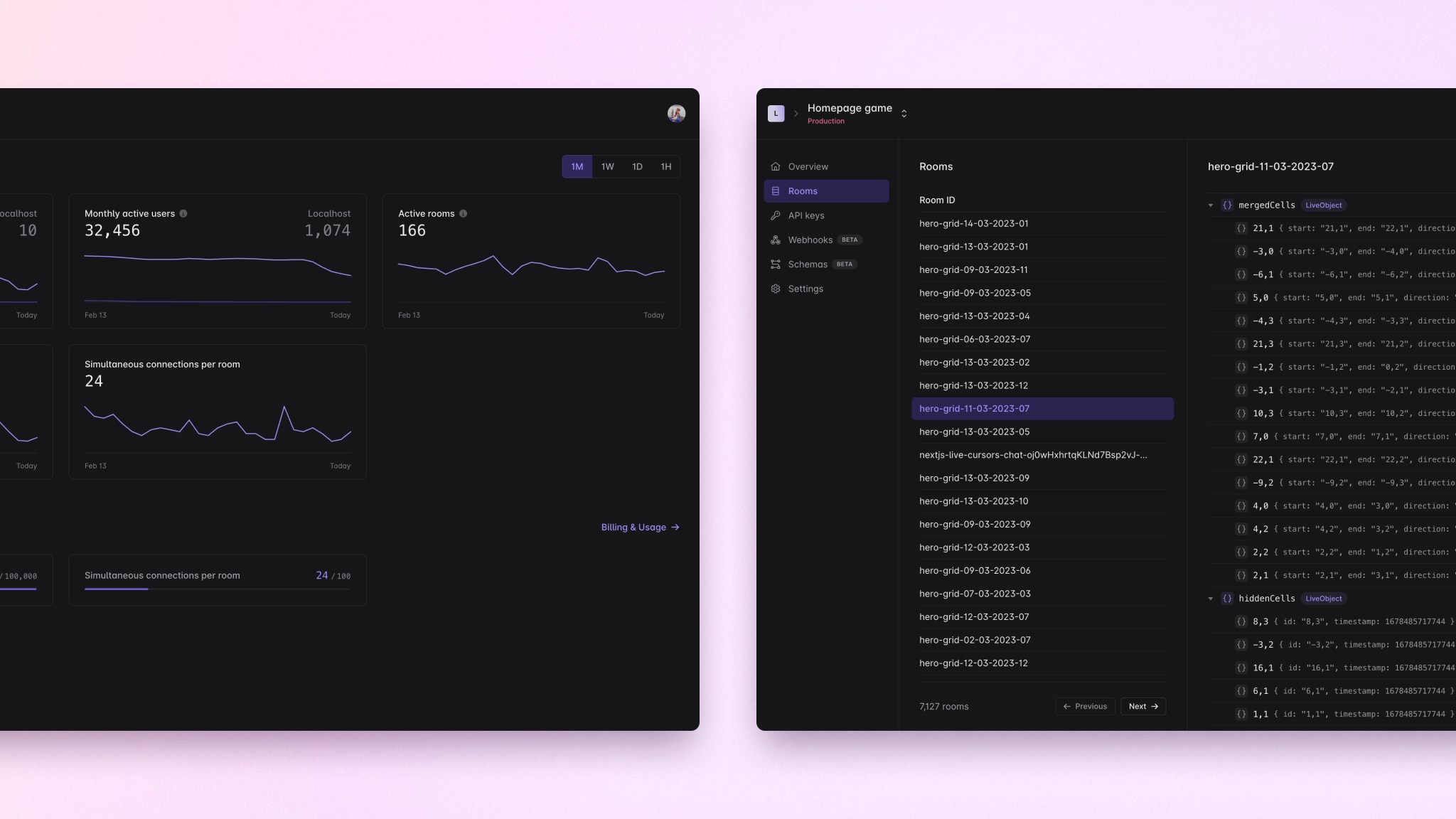Click the {} icon beside mergedCells
Screen dimensions: 1456x819
pyautogui.click(x=1227, y=205)
